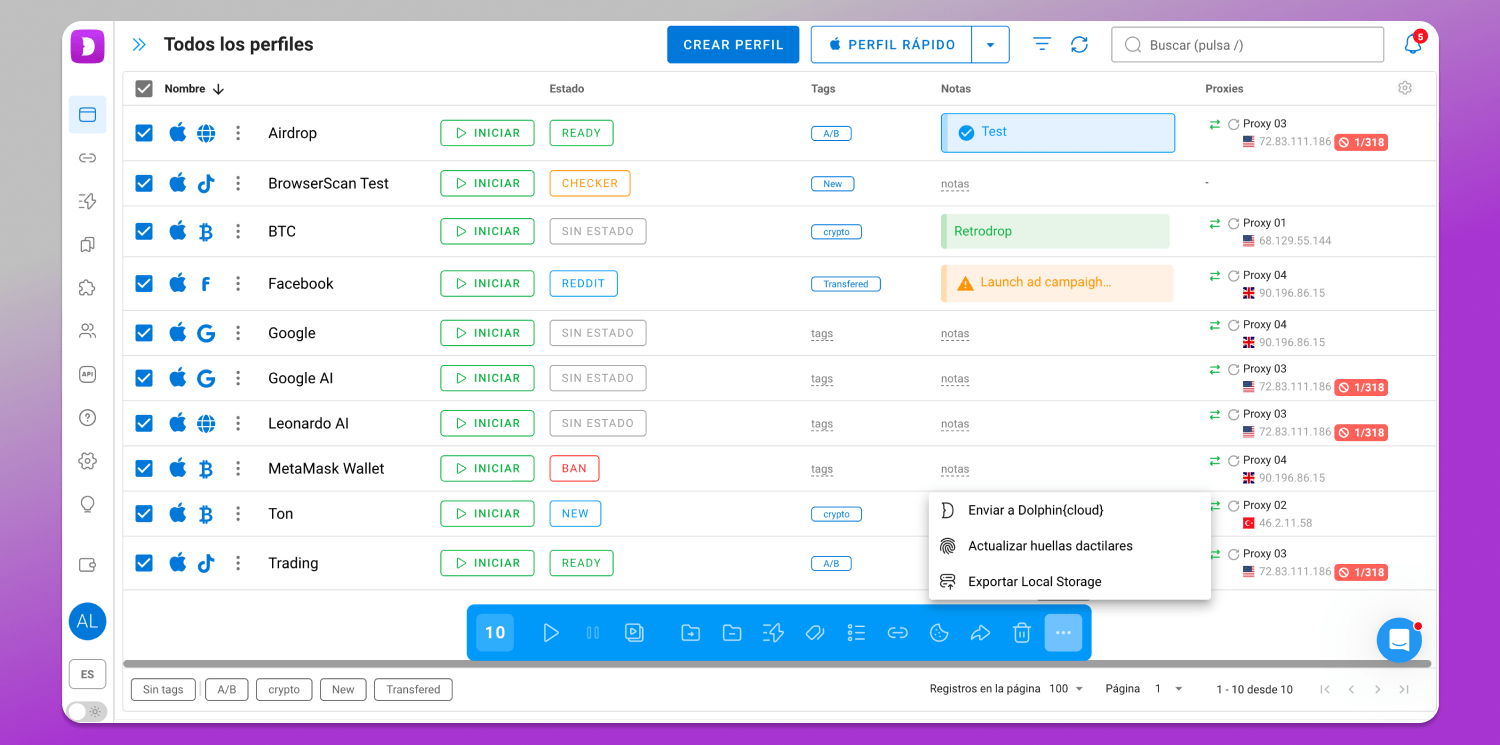1500x745 pixels.
Task: Open the users team icon in sidebar
Action: click(x=87, y=331)
